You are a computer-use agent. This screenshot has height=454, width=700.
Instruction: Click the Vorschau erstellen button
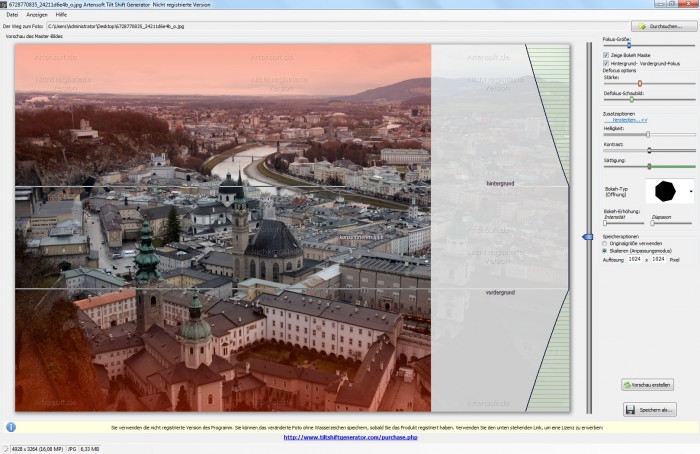(647, 385)
